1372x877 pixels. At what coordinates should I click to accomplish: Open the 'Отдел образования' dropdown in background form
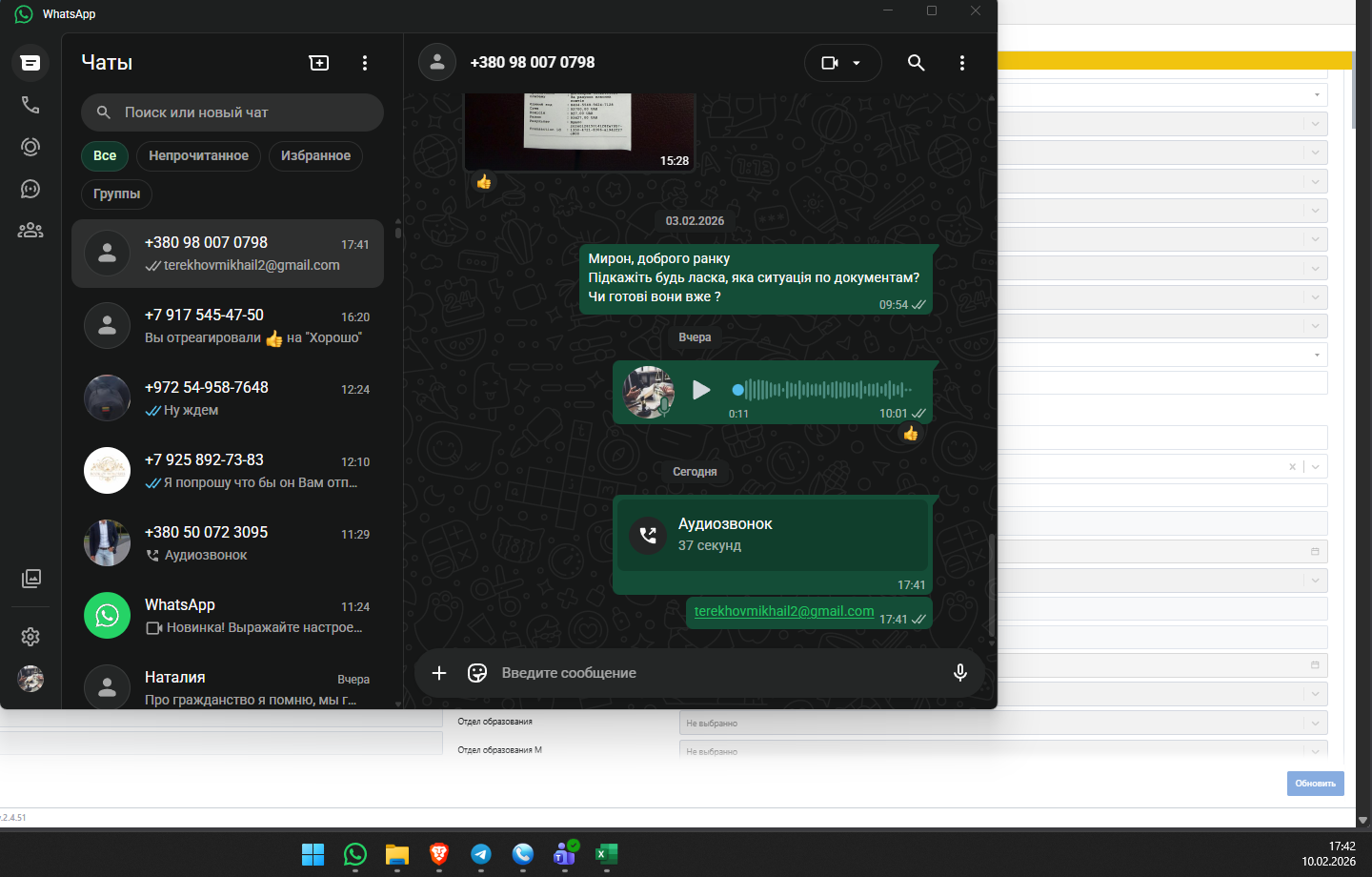pos(1003,723)
